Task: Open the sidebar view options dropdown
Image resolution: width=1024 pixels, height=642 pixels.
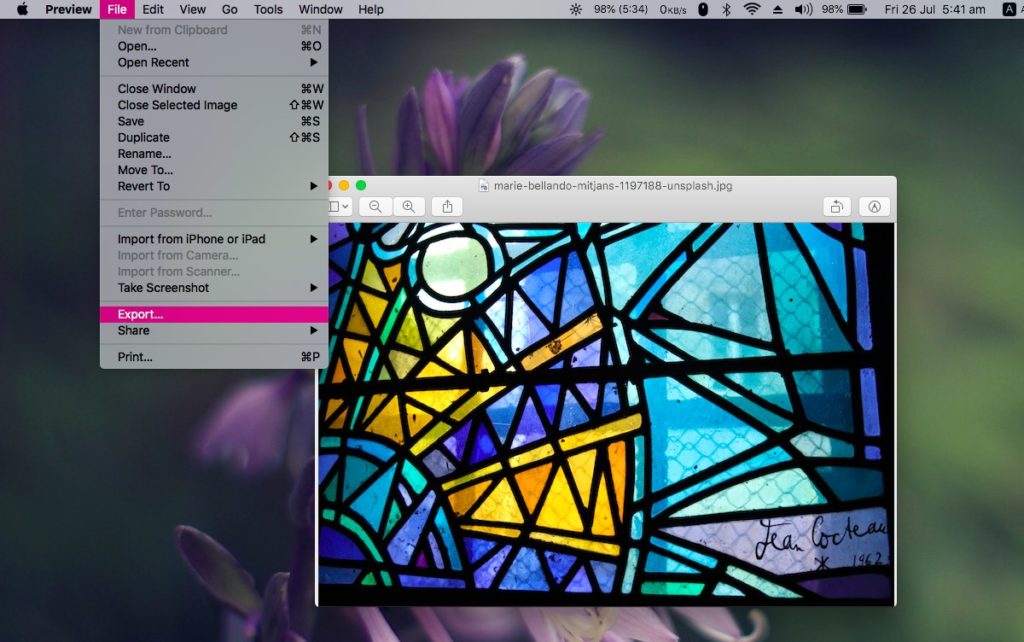Action: point(339,206)
